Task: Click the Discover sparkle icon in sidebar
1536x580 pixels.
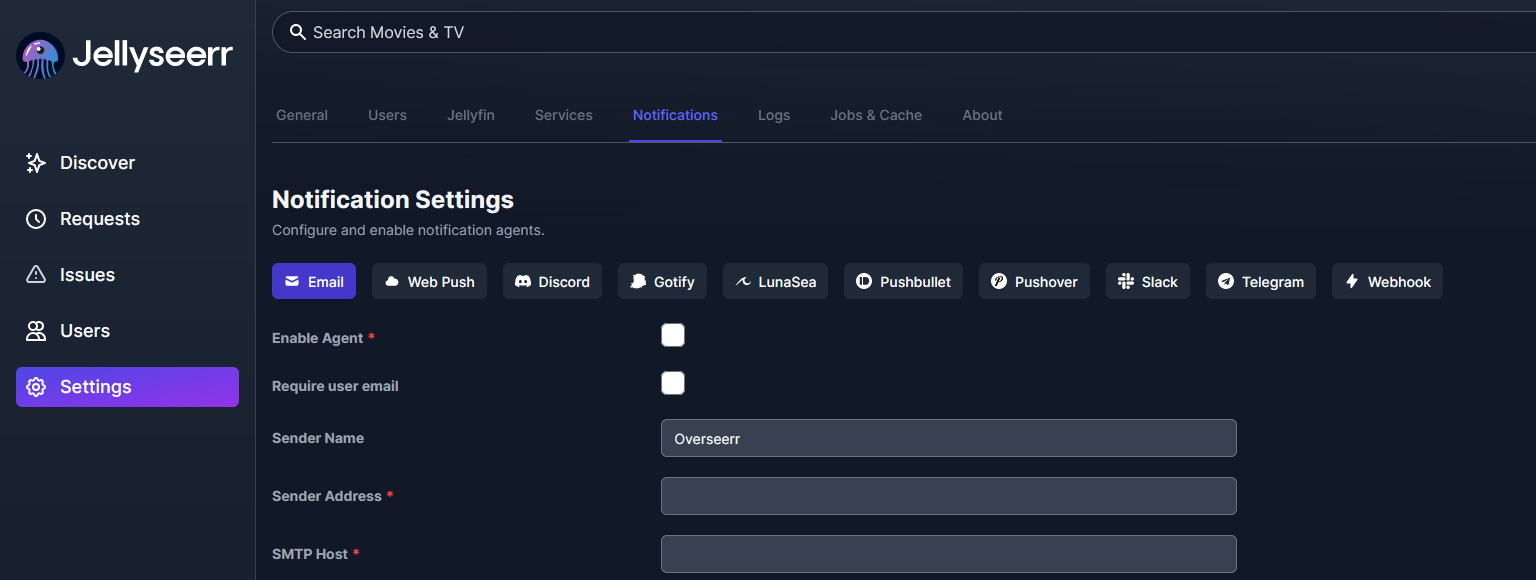Action: (x=36, y=163)
